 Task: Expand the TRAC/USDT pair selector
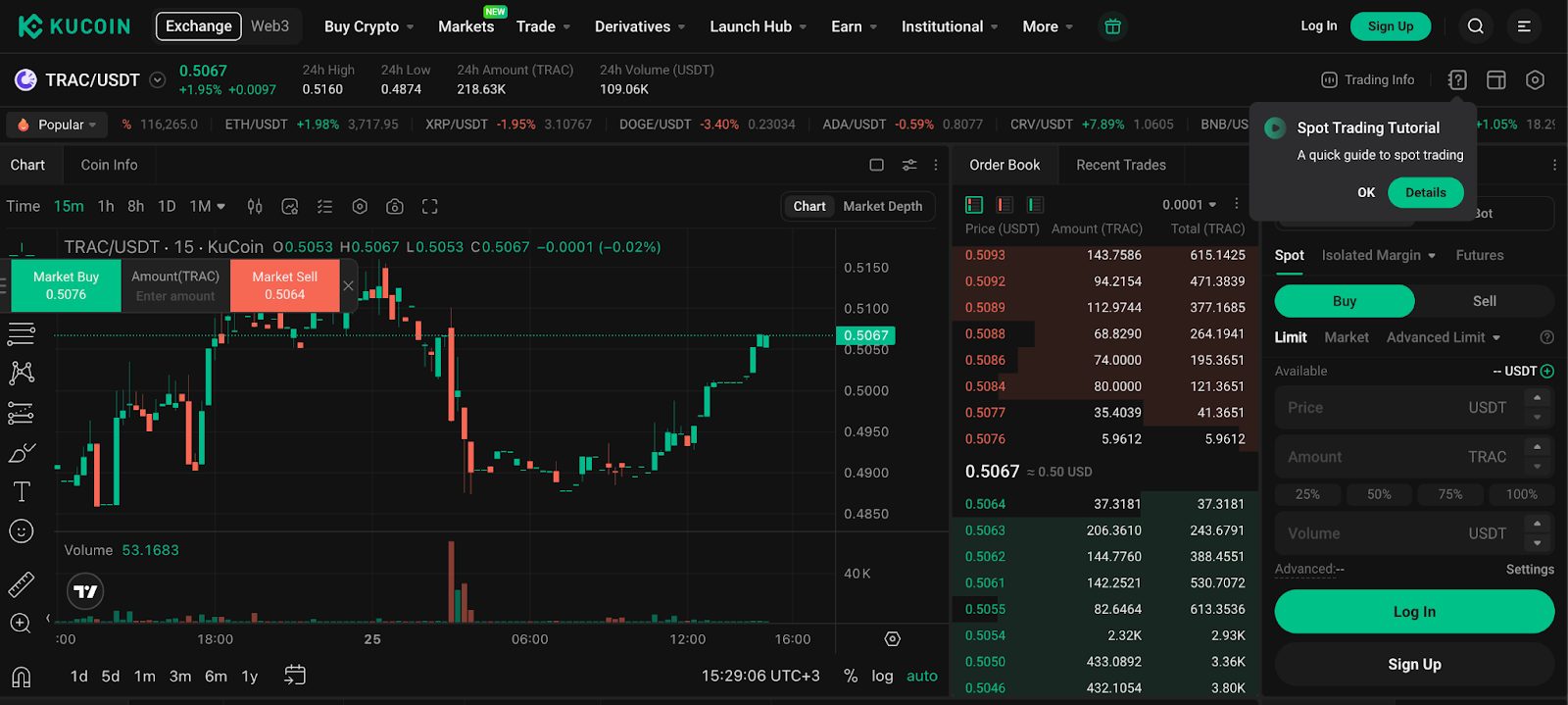157,80
